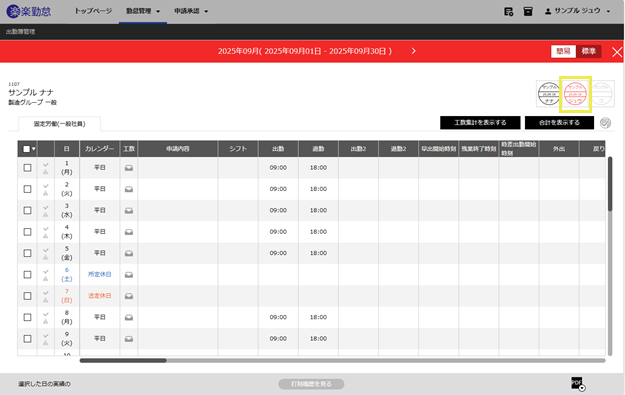Click the 出勤 09:00 cell for day 1
This screenshot has height=395, width=625.
tap(278, 168)
